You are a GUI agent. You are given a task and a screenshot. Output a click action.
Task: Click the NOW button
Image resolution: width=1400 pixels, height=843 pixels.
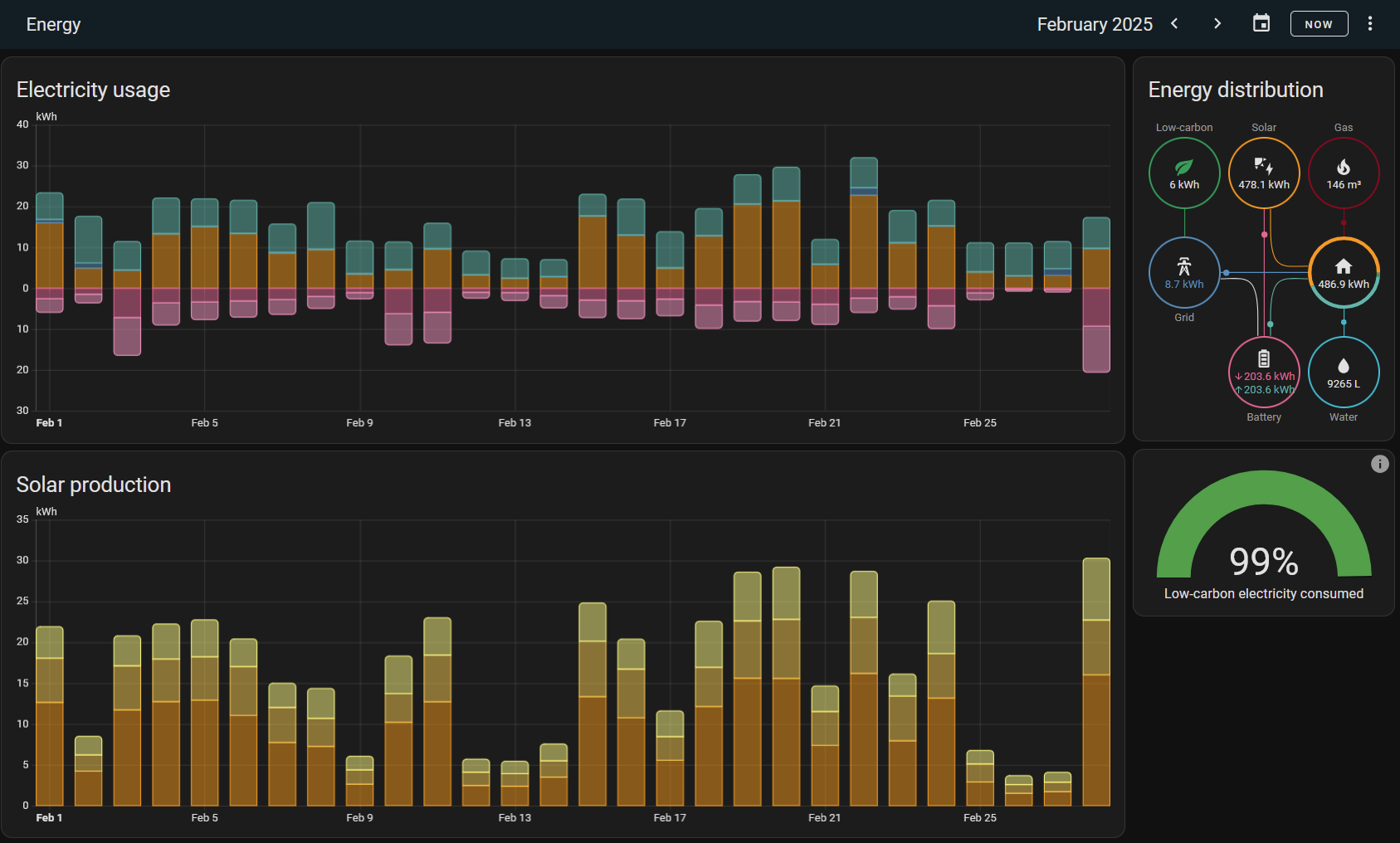pyautogui.click(x=1318, y=24)
